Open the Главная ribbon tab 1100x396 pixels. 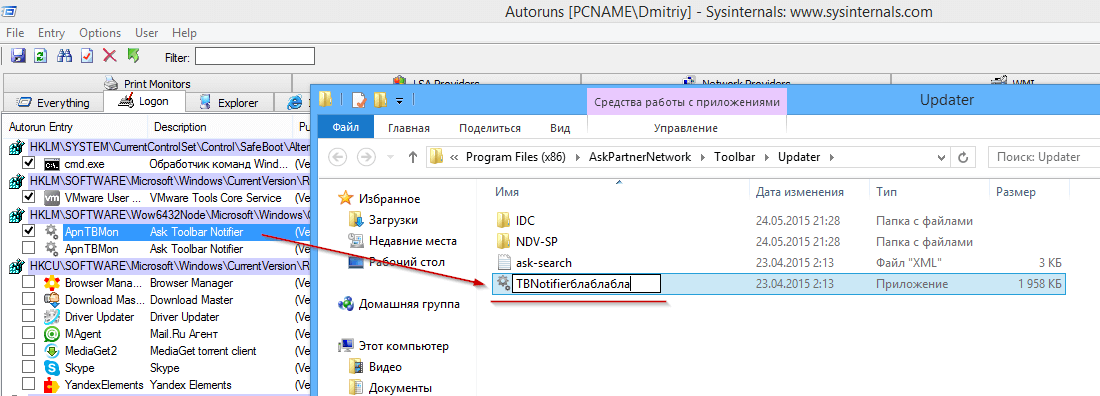[408, 128]
